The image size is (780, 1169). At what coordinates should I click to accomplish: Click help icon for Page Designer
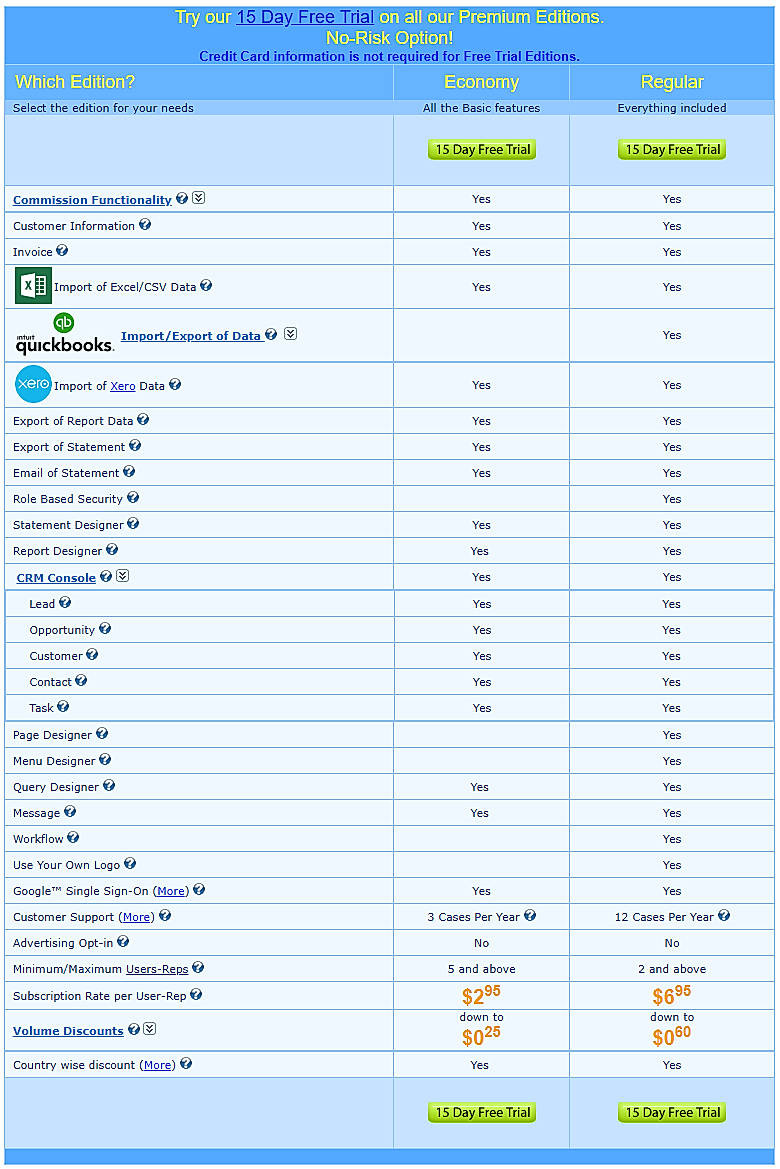tap(101, 734)
